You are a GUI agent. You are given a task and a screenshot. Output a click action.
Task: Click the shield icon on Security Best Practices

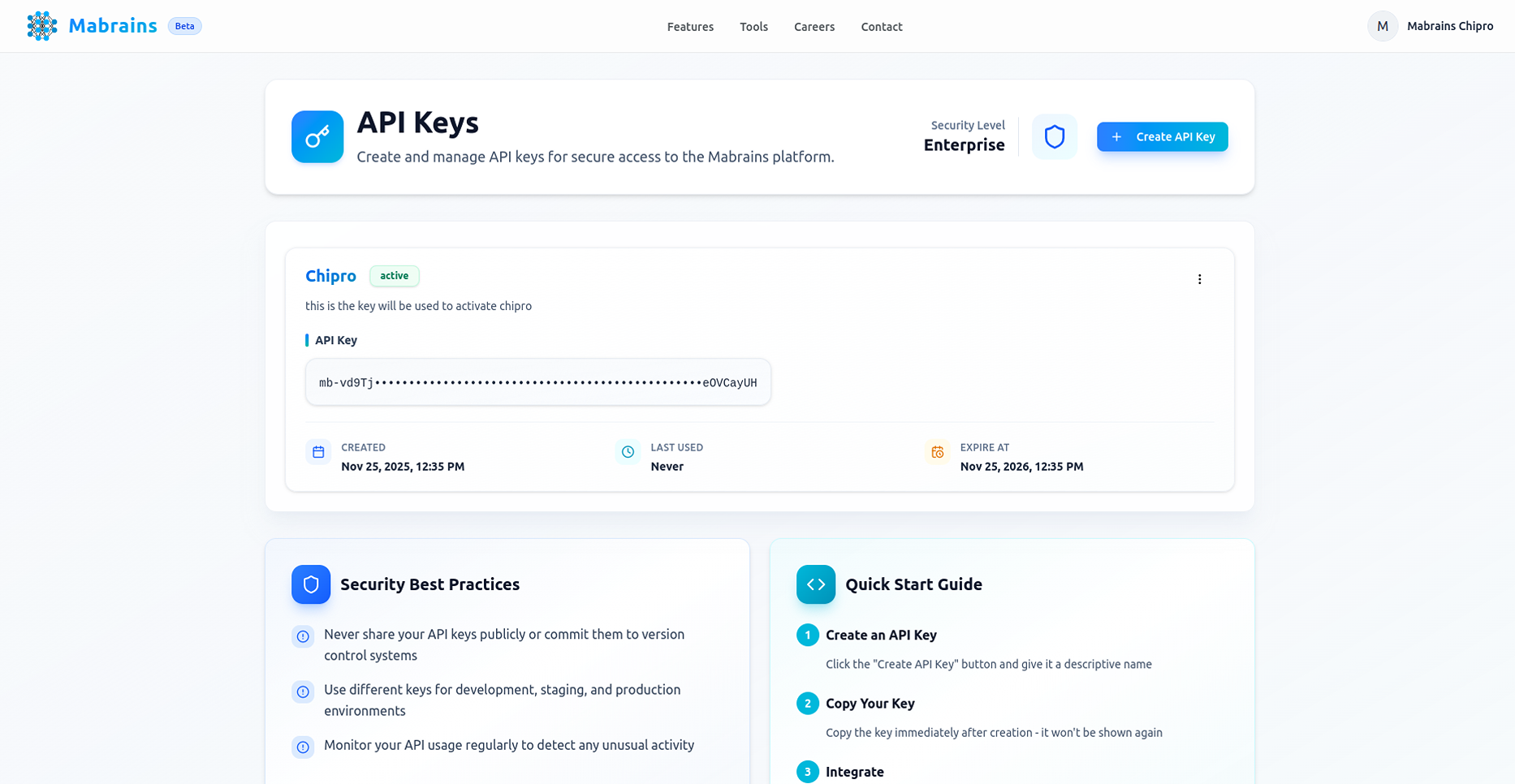[311, 584]
